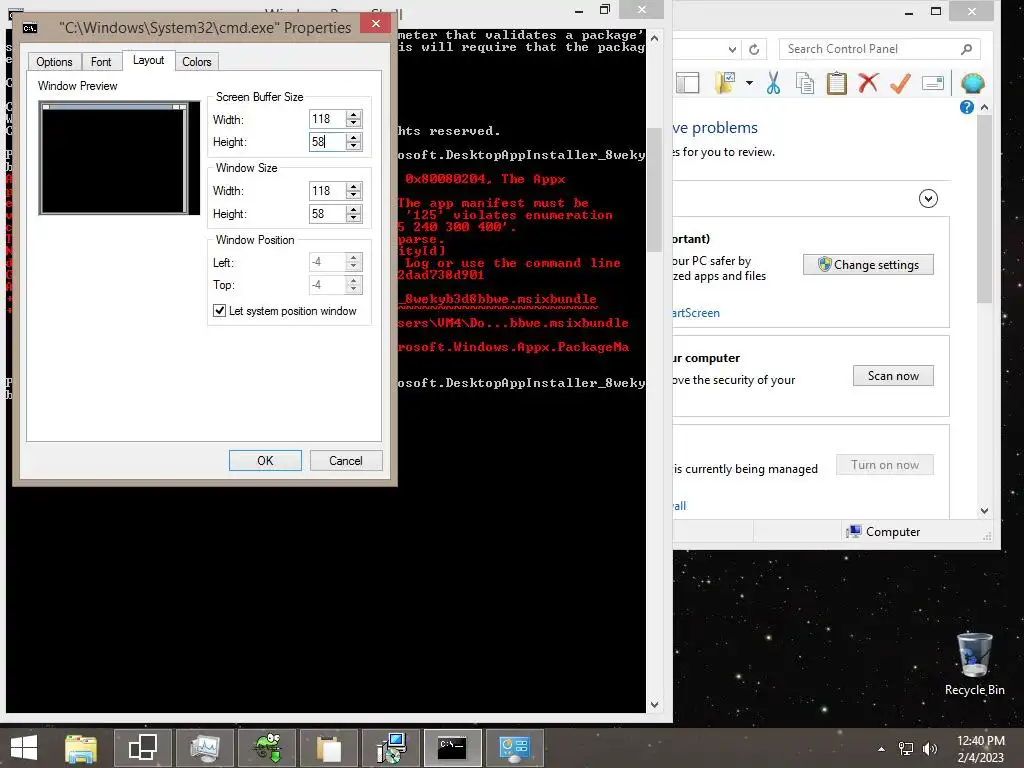Screen dimensions: 1024x768
Task: Click Change settings button
Action: click(x=868, y=264)
